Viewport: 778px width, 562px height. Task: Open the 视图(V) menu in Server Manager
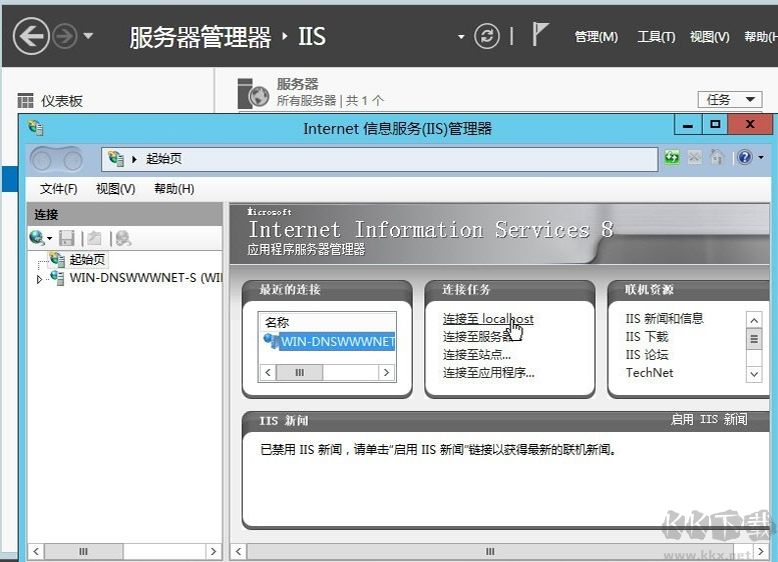(710, 37)
